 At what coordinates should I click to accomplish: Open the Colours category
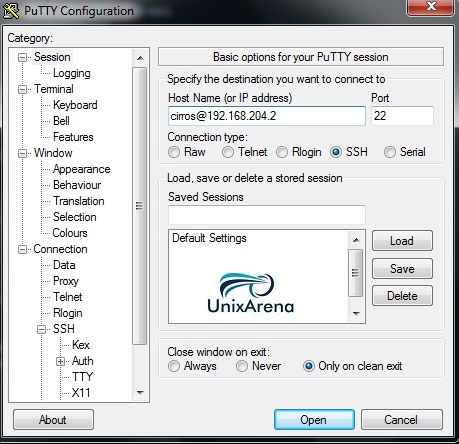(70, 233)
